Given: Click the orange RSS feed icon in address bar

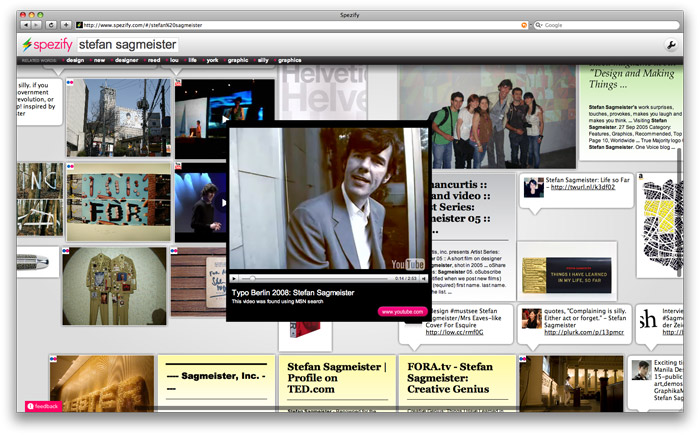Looking at the screenshot, I should coord(524,25).
